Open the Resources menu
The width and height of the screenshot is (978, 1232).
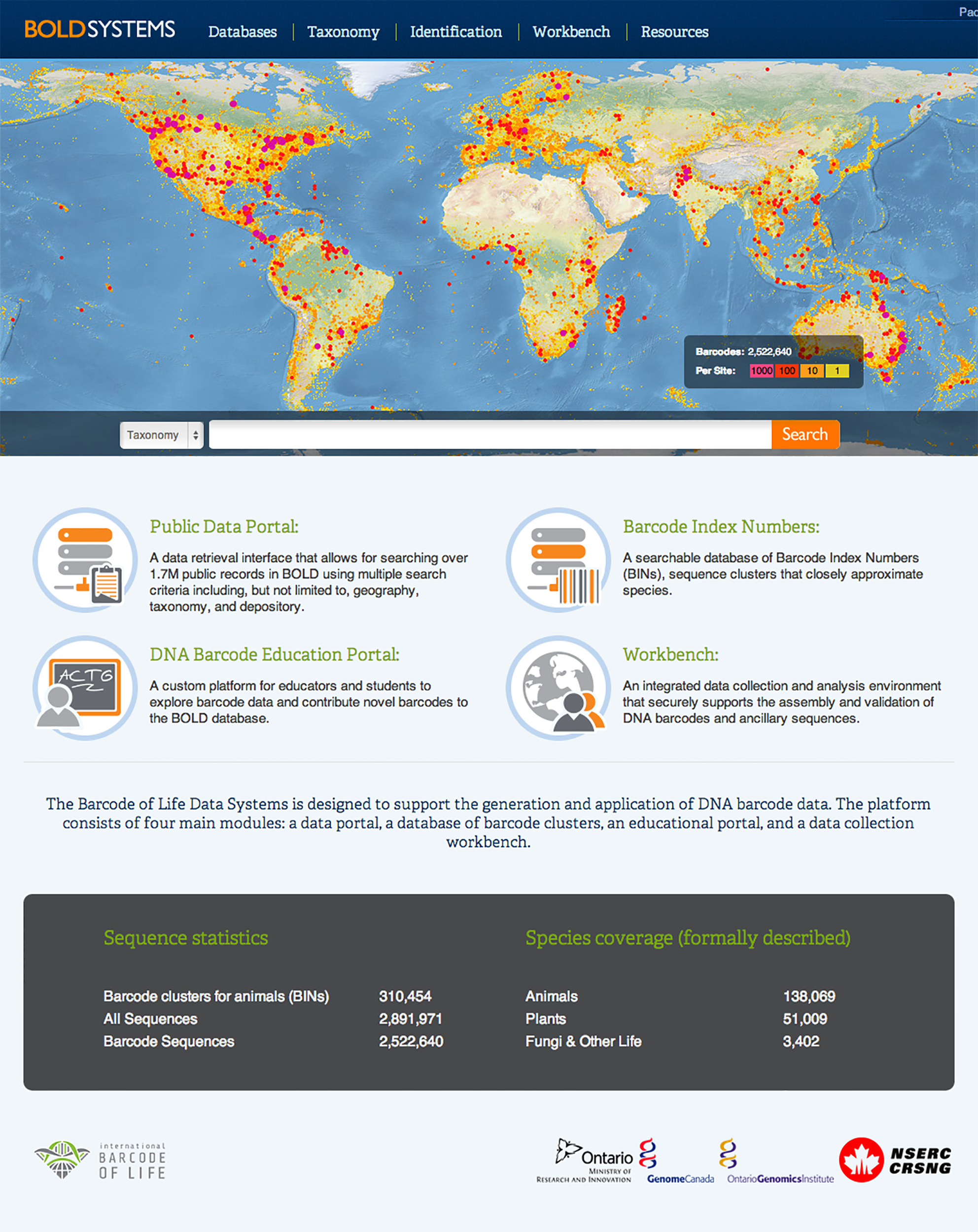[674, 32]
